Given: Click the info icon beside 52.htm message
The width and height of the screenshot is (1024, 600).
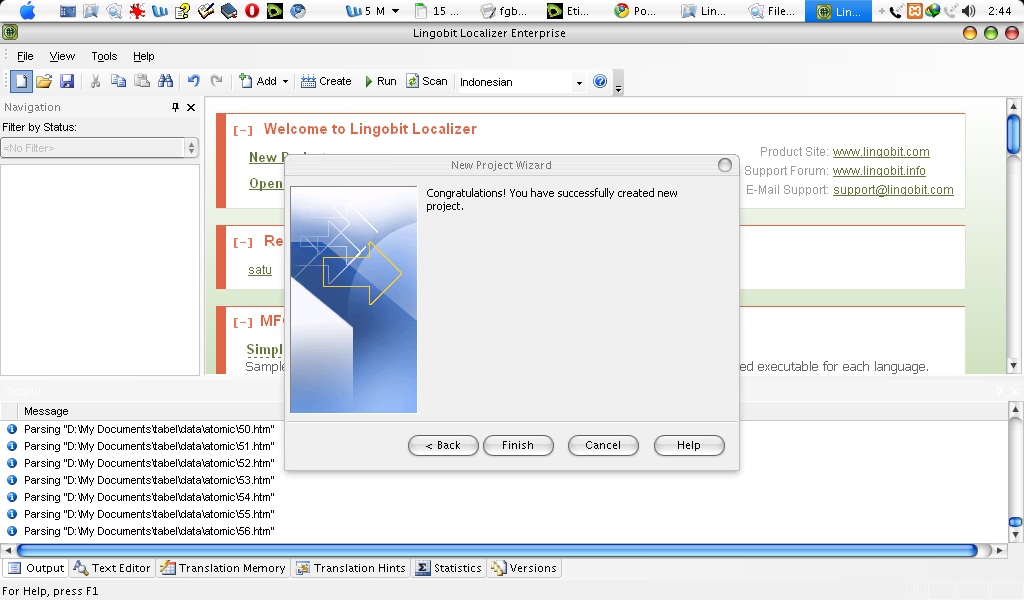Looking at the screenshot, I should [x=12, y=464].
